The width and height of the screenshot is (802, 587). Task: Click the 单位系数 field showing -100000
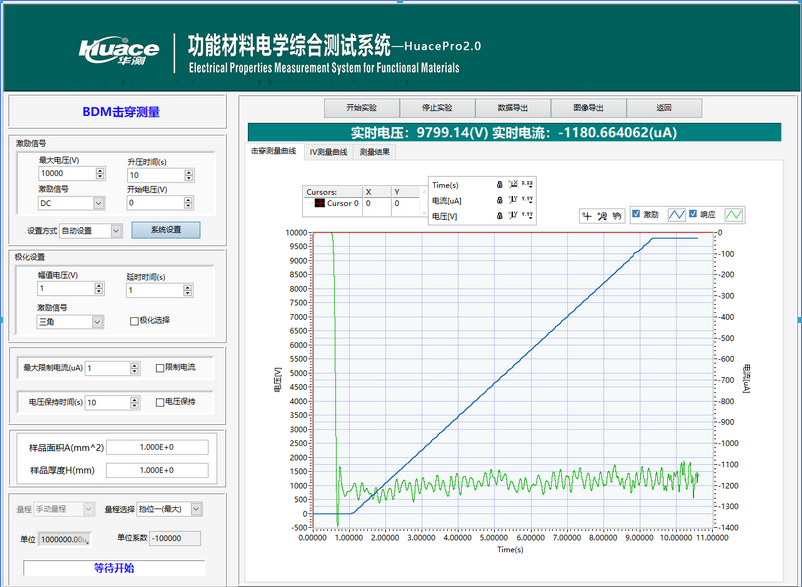tap(175, 538)
